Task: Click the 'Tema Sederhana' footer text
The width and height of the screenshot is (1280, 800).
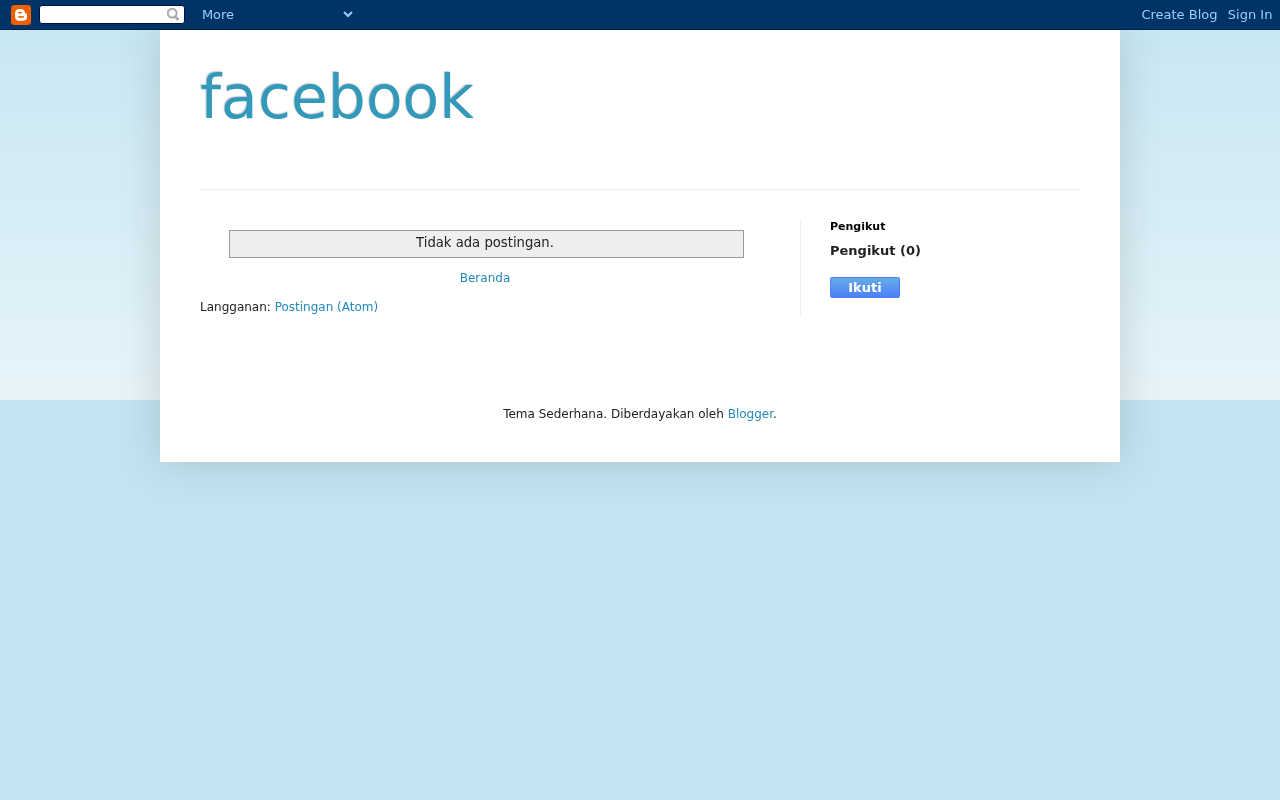Action: click(553, 414)
